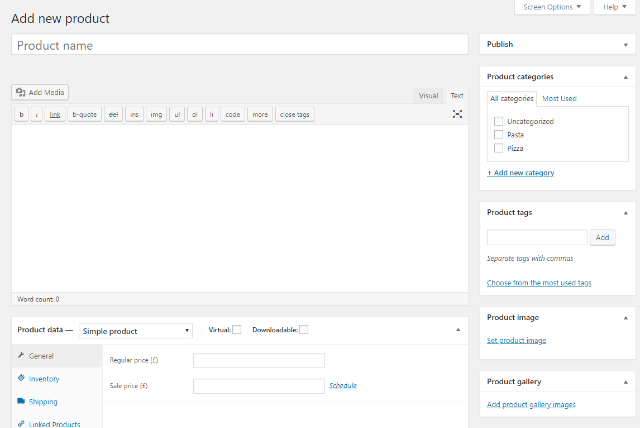Viewport: 640px width, 428px height.
Task: Enable the Virtual product checkbox
Action: (x=236, y=330)
